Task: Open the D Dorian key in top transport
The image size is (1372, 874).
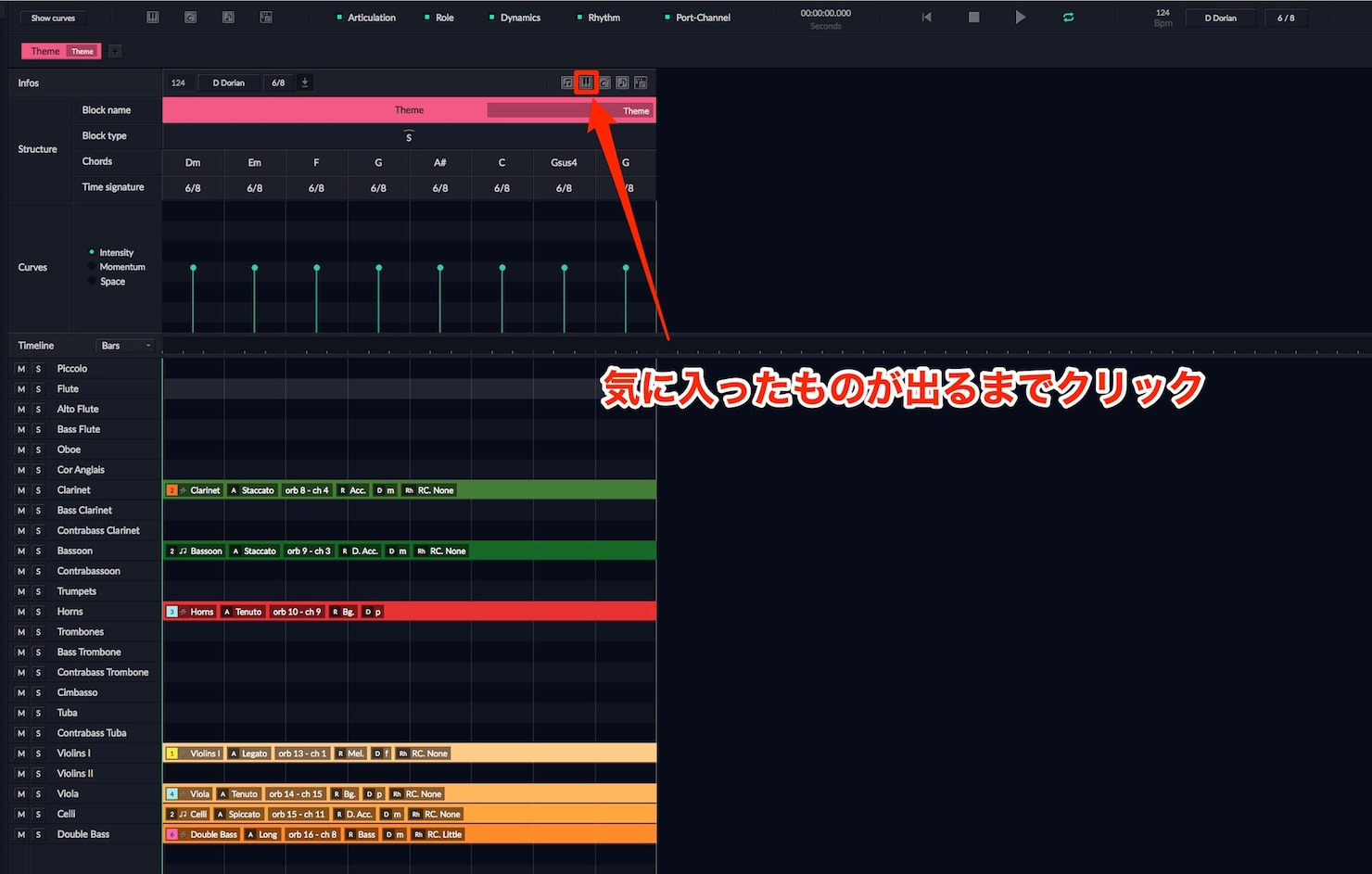Action: [1220, 18]
